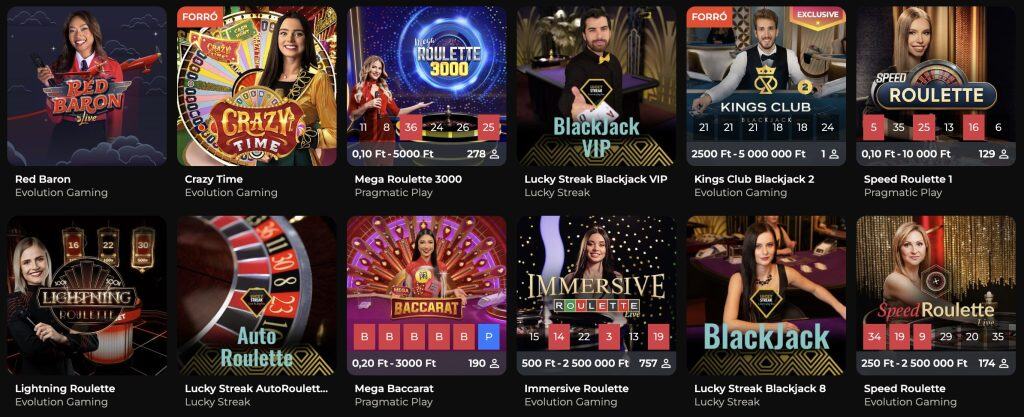The width and height of the screenshot is (1024, 417).
Task: Click the EXCLUSIVE ribbon on Kings Club
Action: tap(818, 14)
